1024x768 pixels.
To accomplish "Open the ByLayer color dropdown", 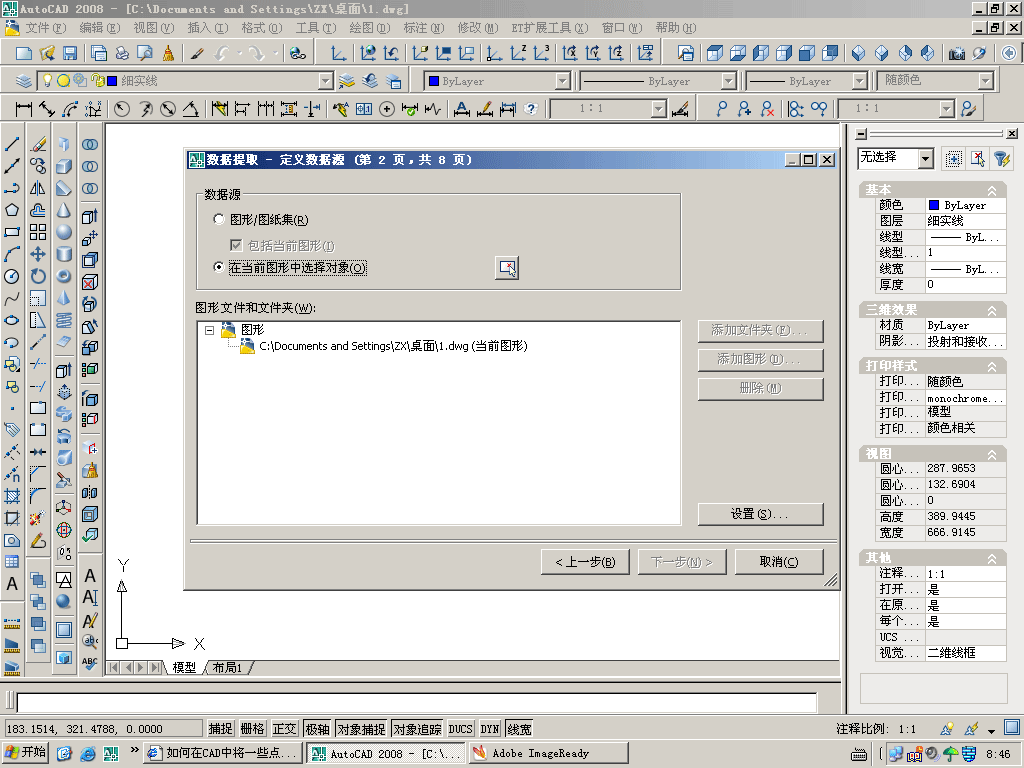I will [562, 81].
